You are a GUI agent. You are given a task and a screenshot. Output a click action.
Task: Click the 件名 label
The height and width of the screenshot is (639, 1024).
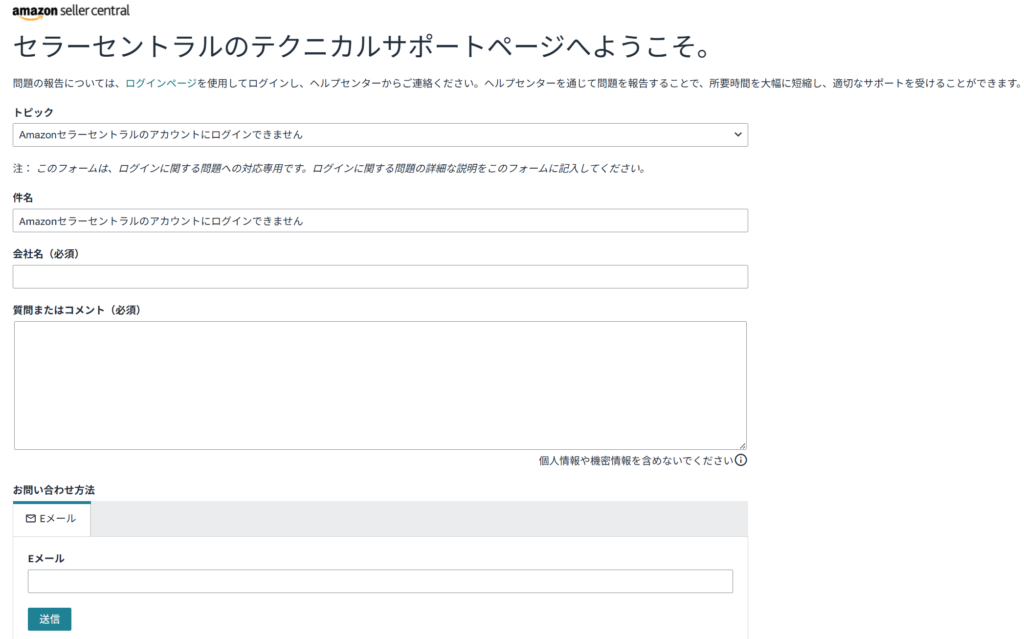click(x=23, y=197)
